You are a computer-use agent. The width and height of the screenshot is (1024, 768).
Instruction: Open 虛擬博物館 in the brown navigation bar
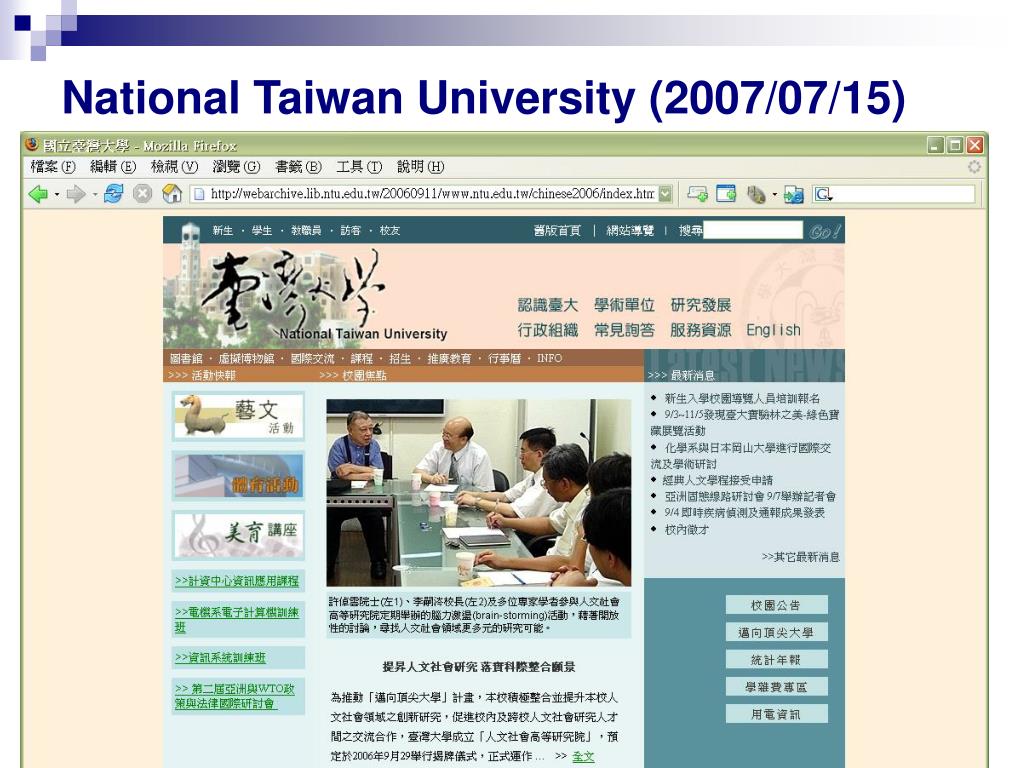(x=246, y=359)
